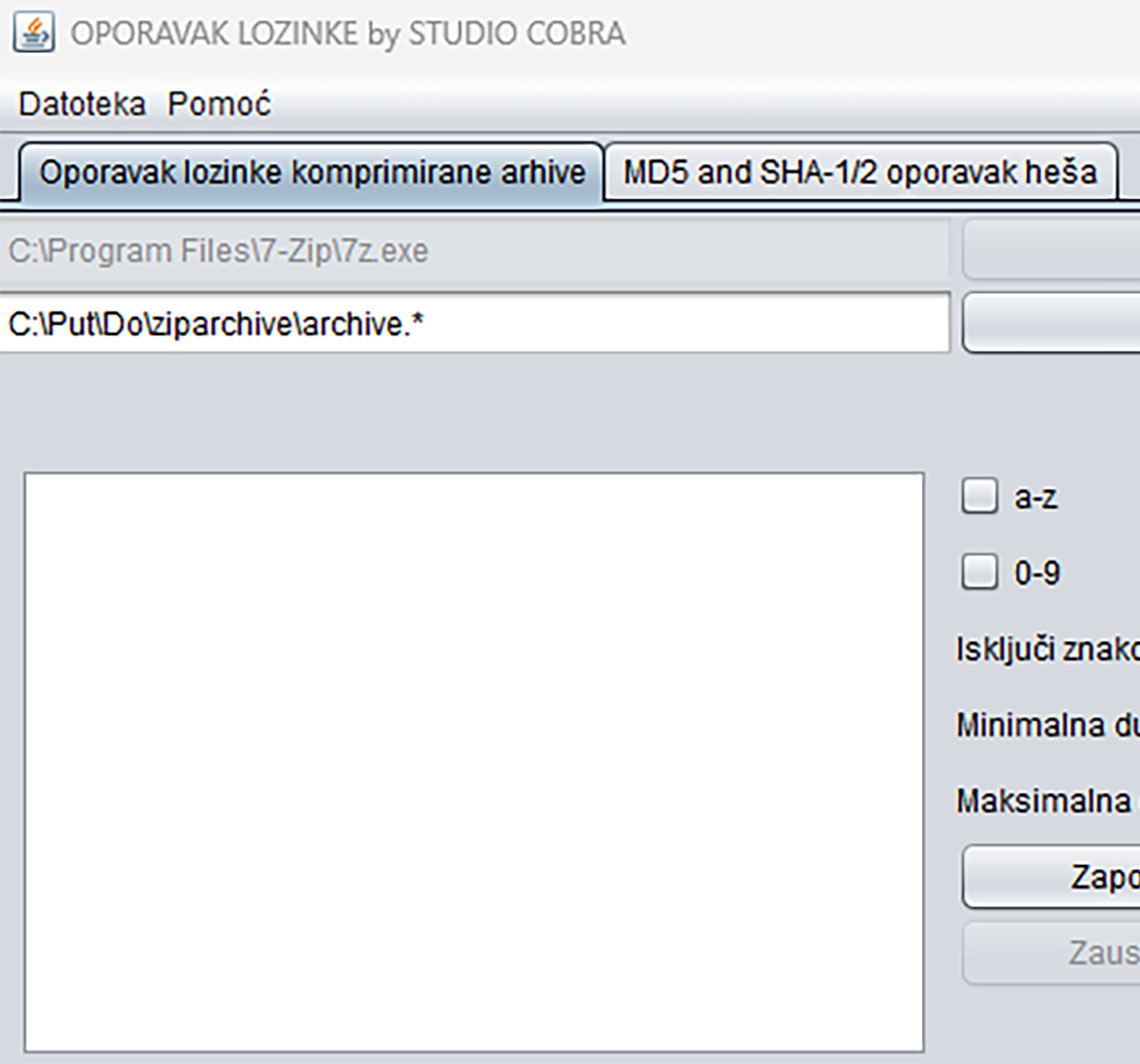
Task: Click inside the large white output area
Action: click(x=474, y=760)
